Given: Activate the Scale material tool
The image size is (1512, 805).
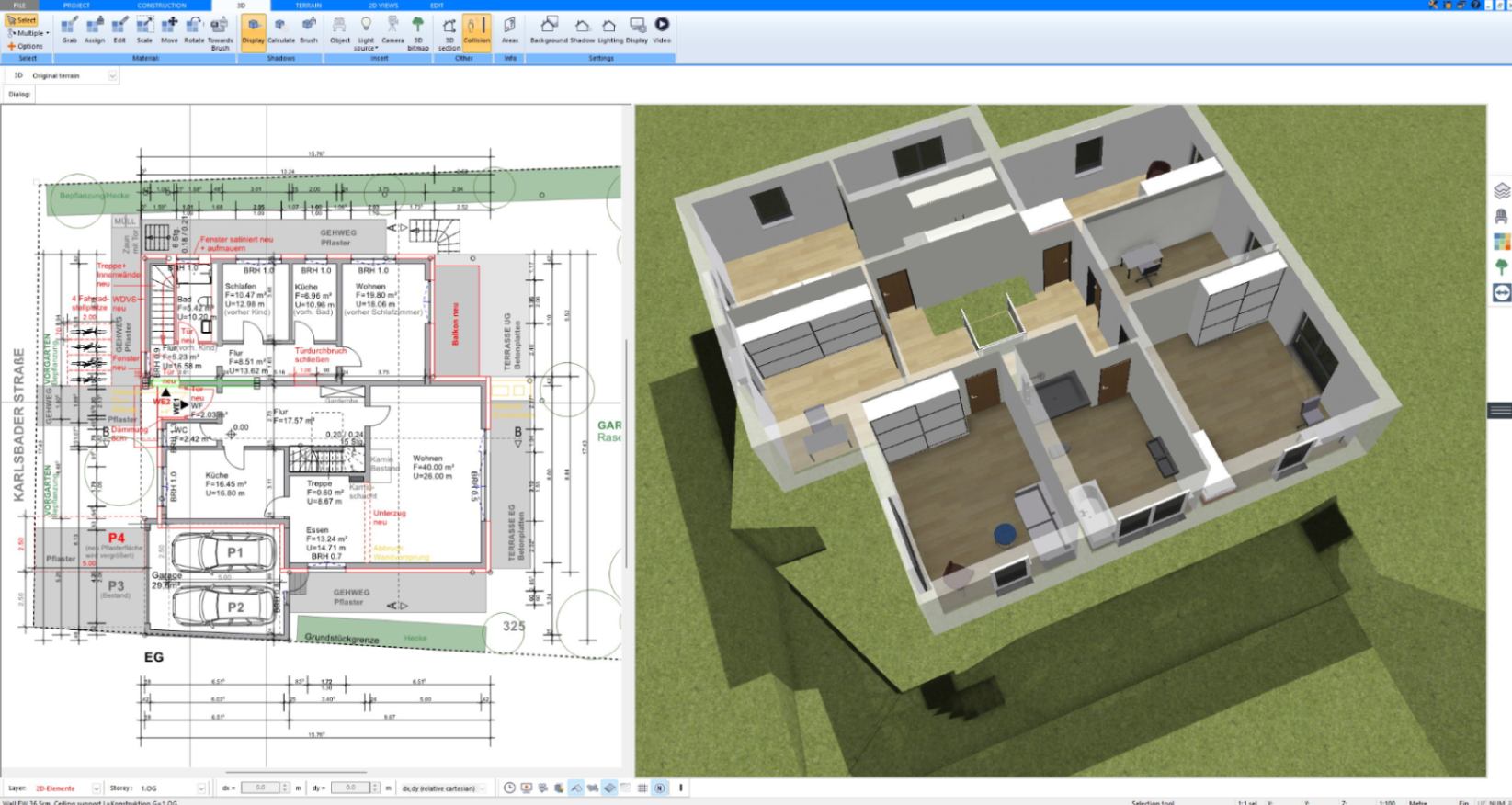Looking at the screenshot, I should pos(144,29).
